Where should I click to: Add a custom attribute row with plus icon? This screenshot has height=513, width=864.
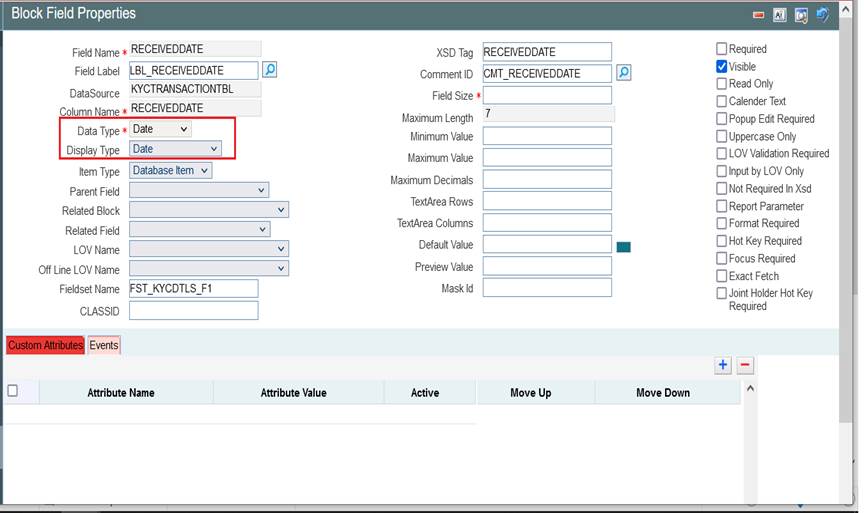[x=723, y=365]
